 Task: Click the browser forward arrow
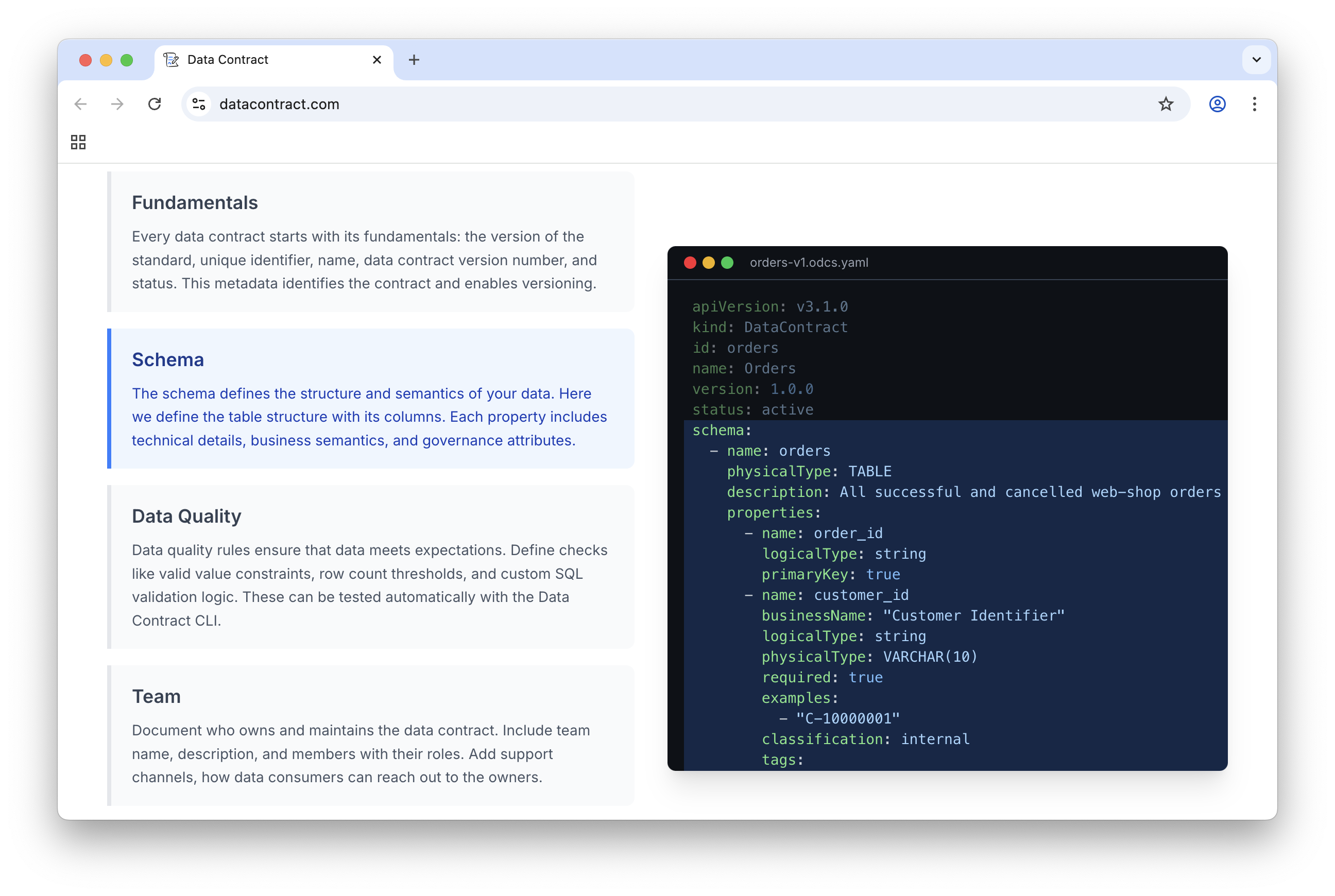click(117, 104)
